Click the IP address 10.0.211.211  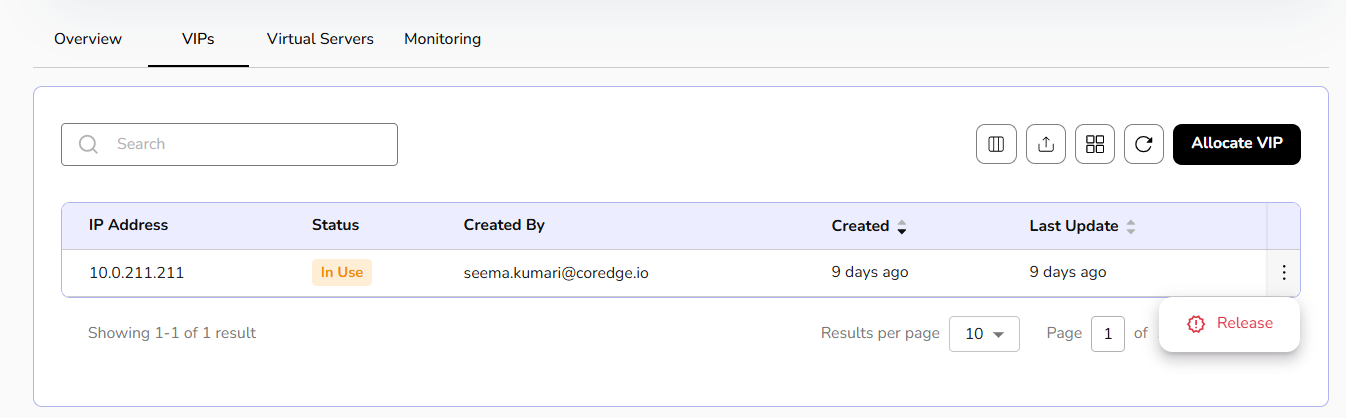[136, 273]
